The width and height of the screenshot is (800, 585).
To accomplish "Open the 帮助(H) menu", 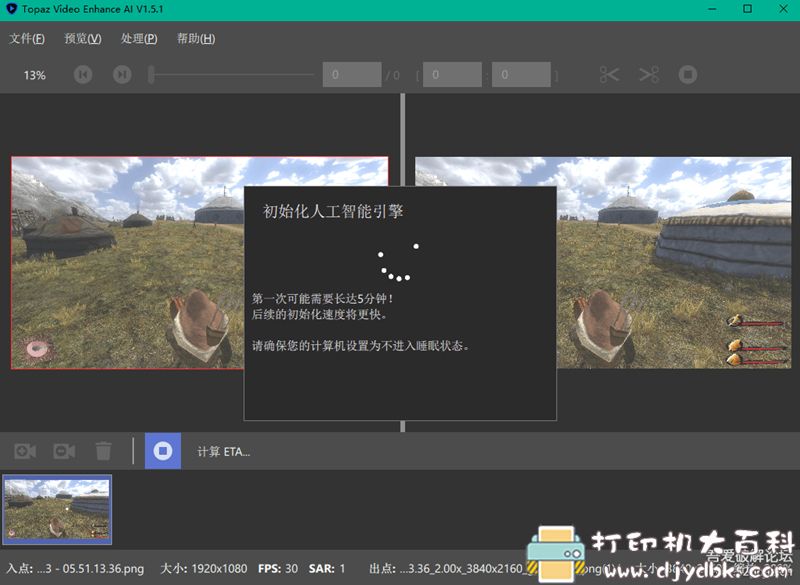I will [196, 38].
